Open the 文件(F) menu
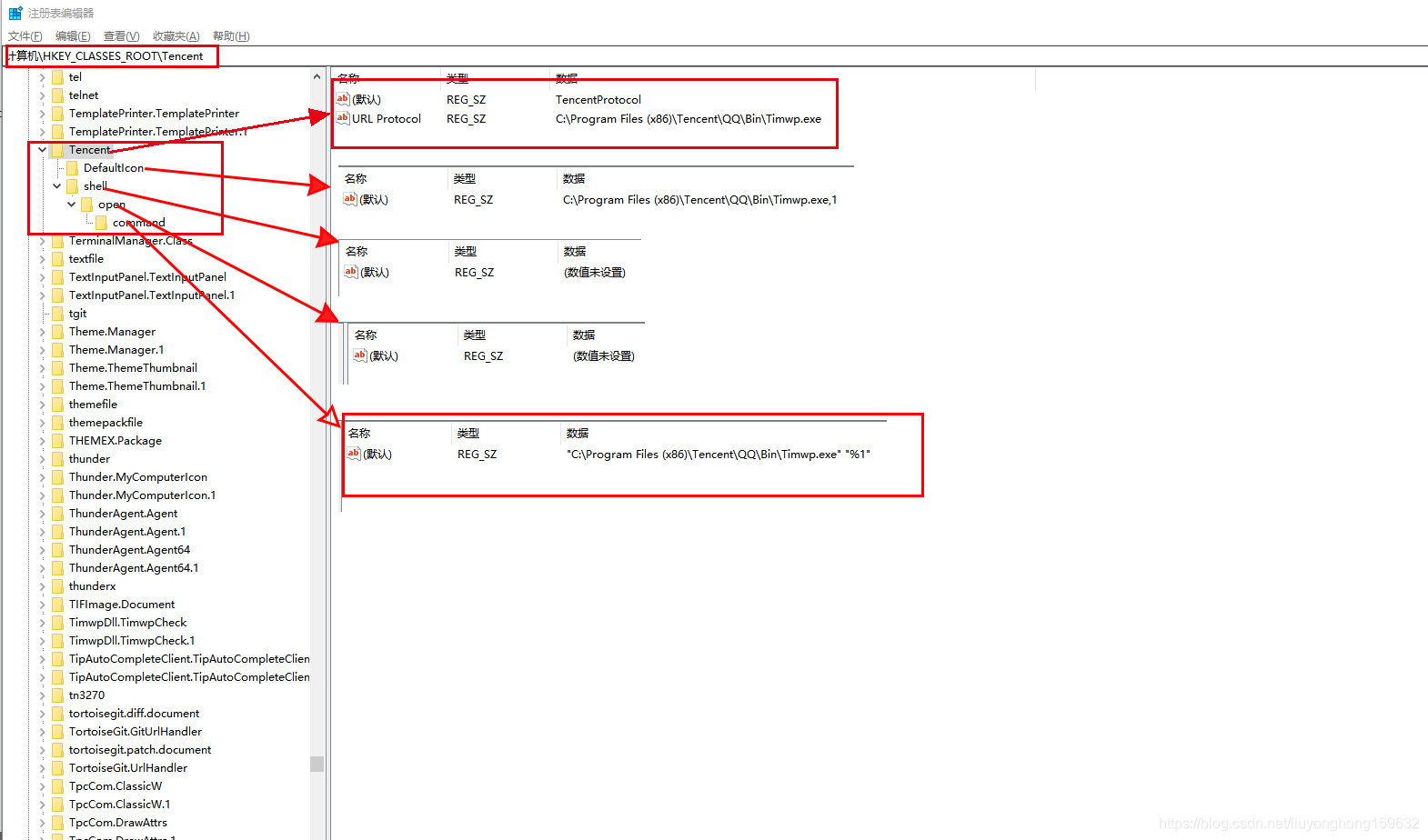The height and width of the screenshot is (840, 1428). tap(25, 36)
